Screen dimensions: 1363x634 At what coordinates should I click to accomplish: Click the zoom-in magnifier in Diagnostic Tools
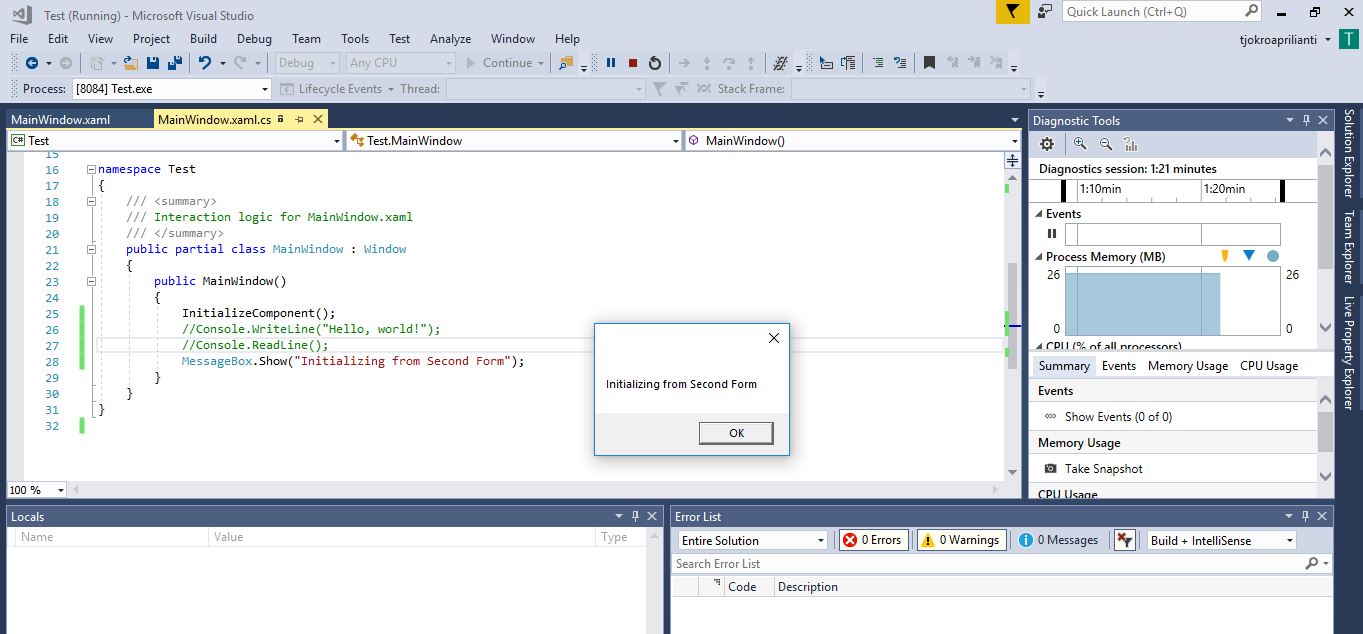[x=1079, y=143]
